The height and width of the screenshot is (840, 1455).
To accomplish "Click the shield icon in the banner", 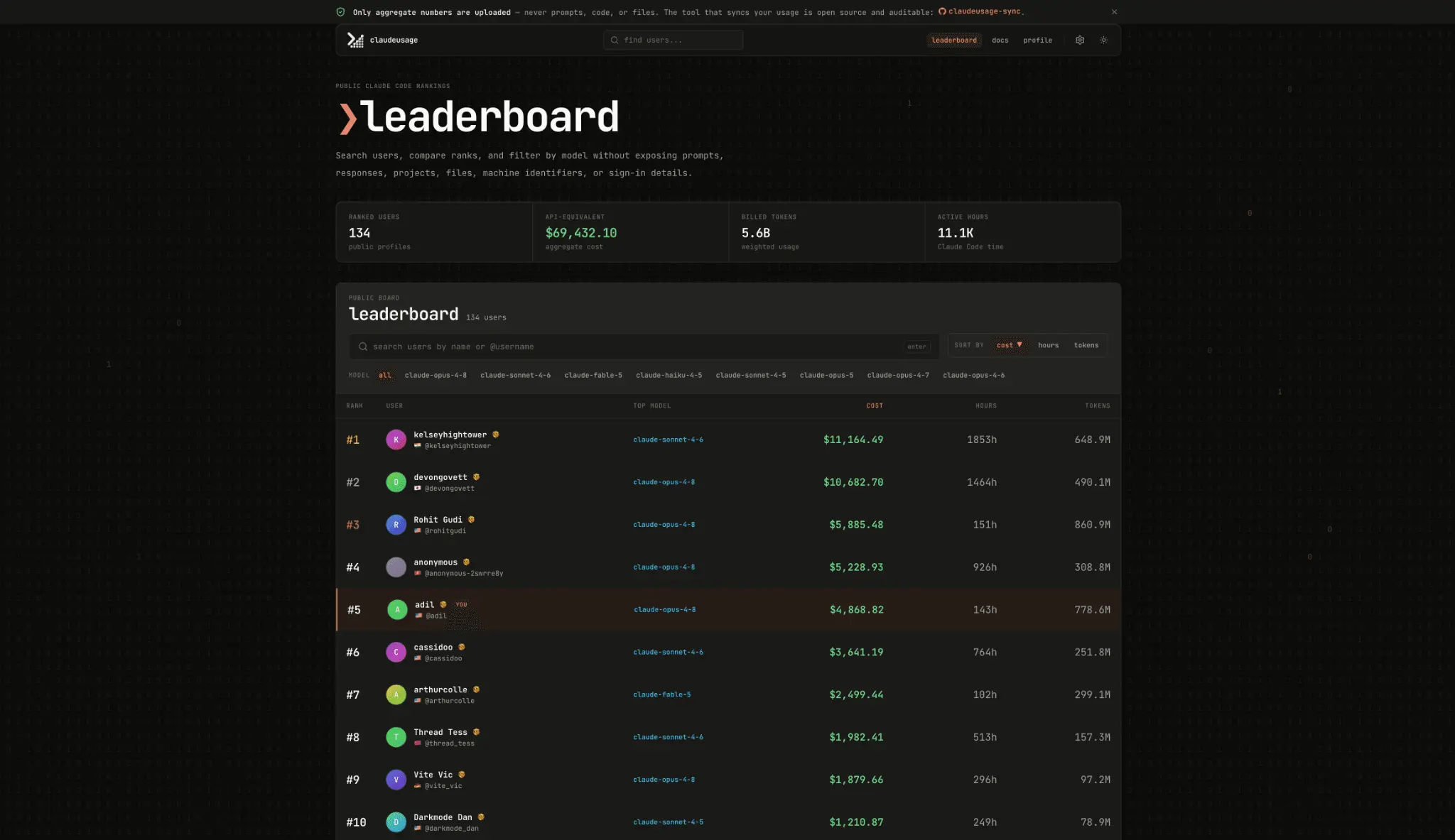I will coord(340,12).
